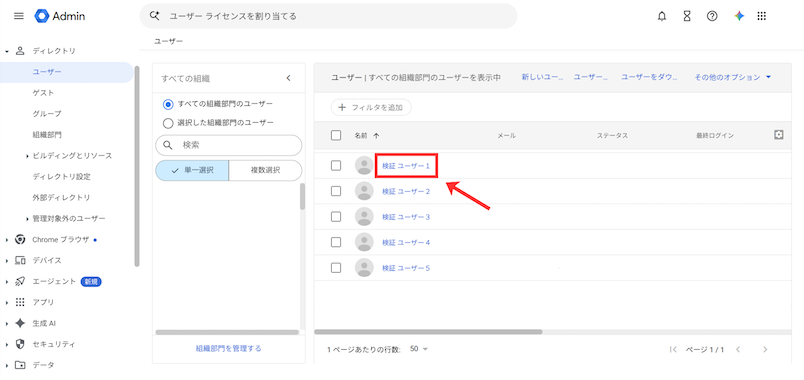Click the Apps grid icon in sidebar
The width and height of the screenshot is (804, 380).
[20, 302]
